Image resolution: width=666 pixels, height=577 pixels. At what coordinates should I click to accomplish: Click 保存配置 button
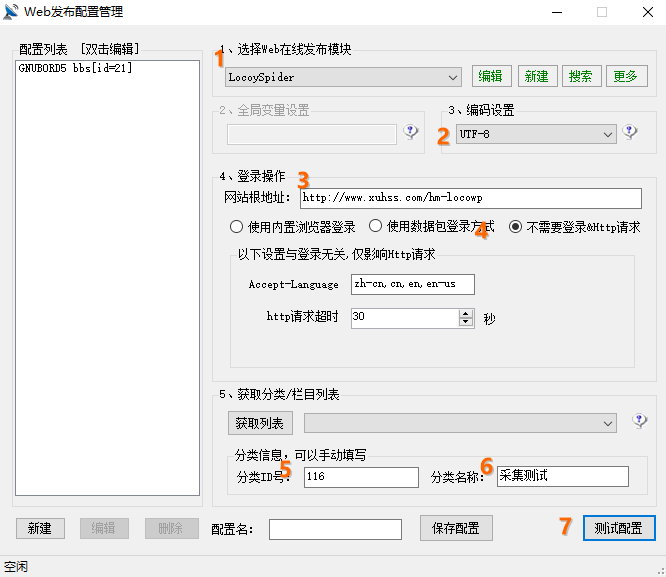(455, 529)
